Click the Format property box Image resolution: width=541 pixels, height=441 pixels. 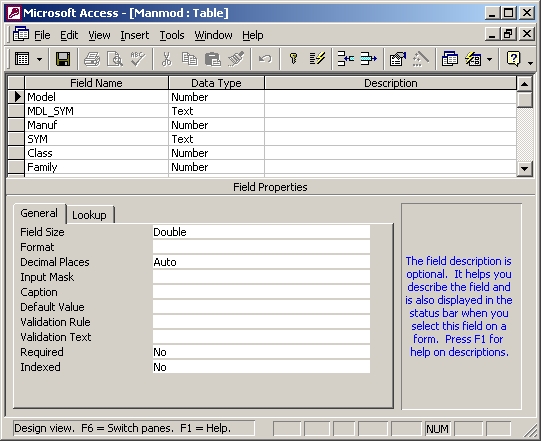coord(262,247)
